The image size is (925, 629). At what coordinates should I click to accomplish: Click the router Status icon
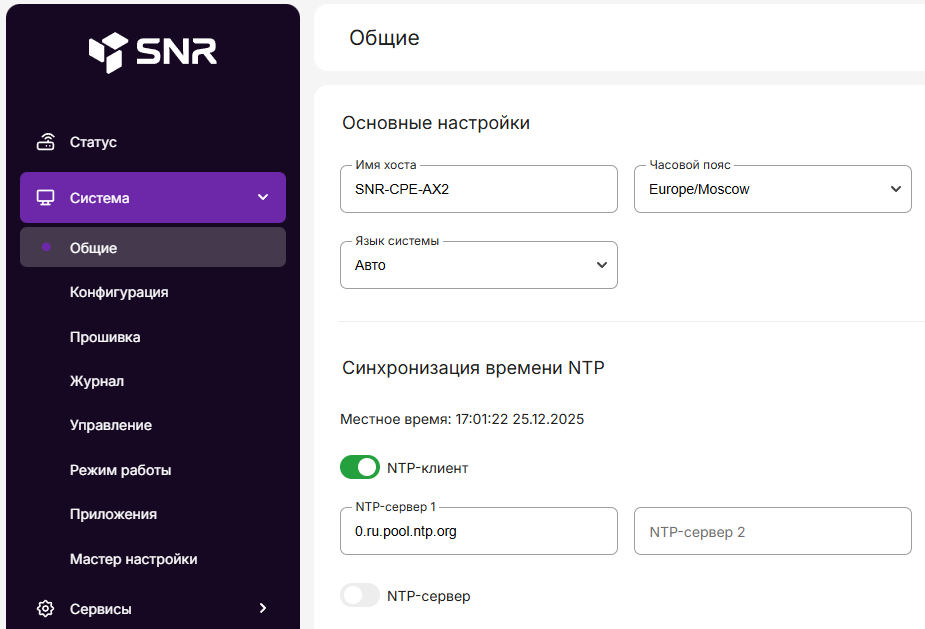click(46, 142)
